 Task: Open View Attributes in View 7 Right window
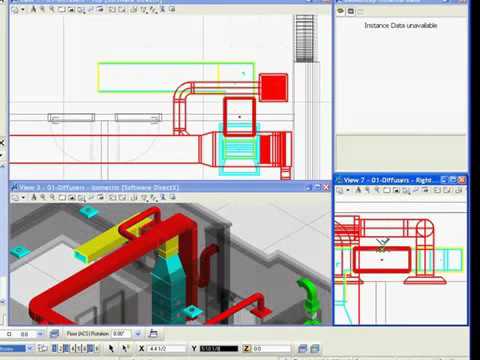click(340, 190)
